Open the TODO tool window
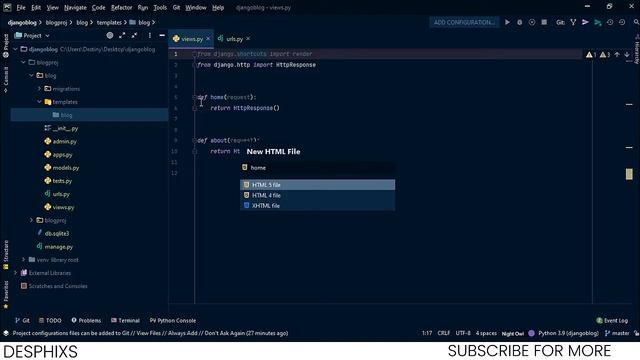This screenshot has width=640, height=360. (50, 320)
